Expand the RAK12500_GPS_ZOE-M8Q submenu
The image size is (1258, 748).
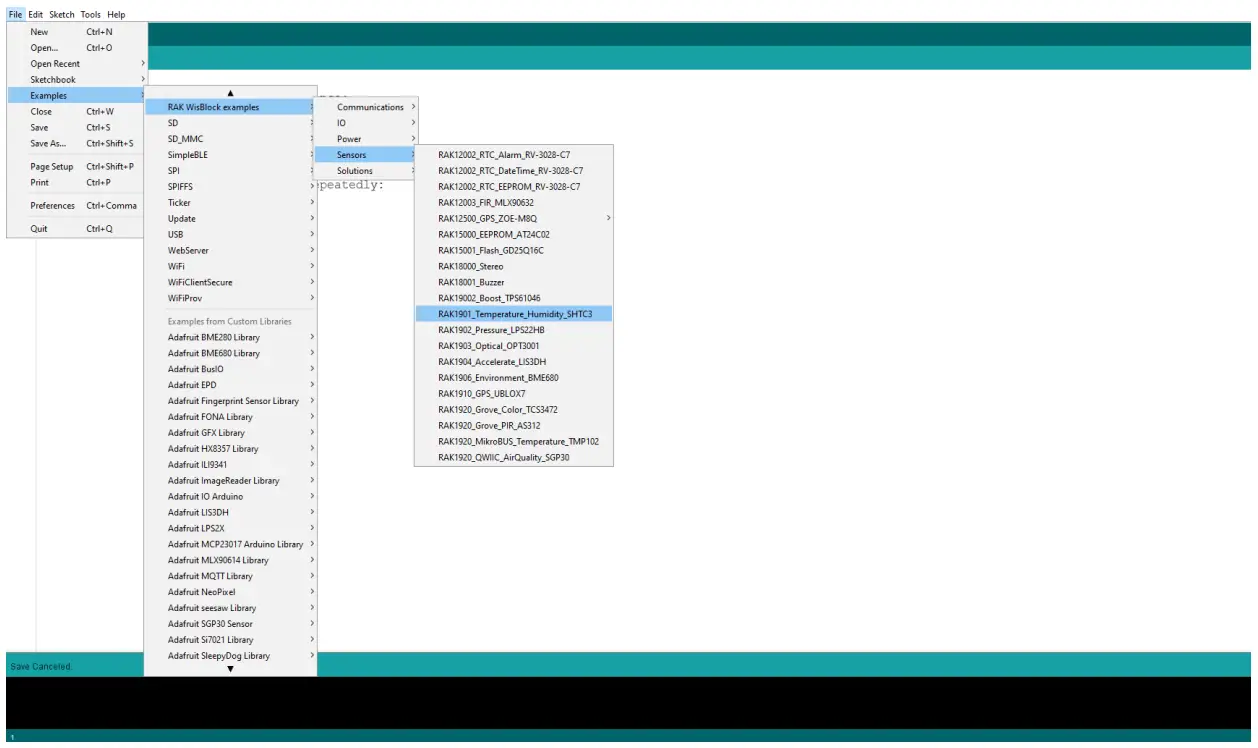pyautogui.click(x=514, y=219)
